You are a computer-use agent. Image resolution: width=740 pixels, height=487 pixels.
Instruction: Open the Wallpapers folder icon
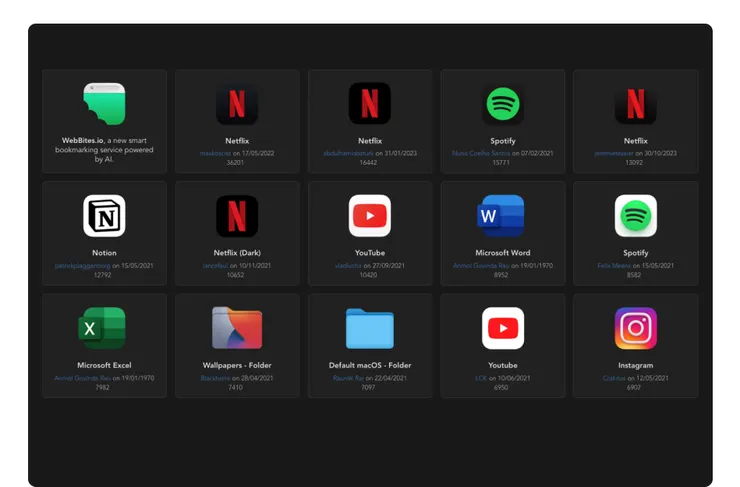tap(237, 328)
